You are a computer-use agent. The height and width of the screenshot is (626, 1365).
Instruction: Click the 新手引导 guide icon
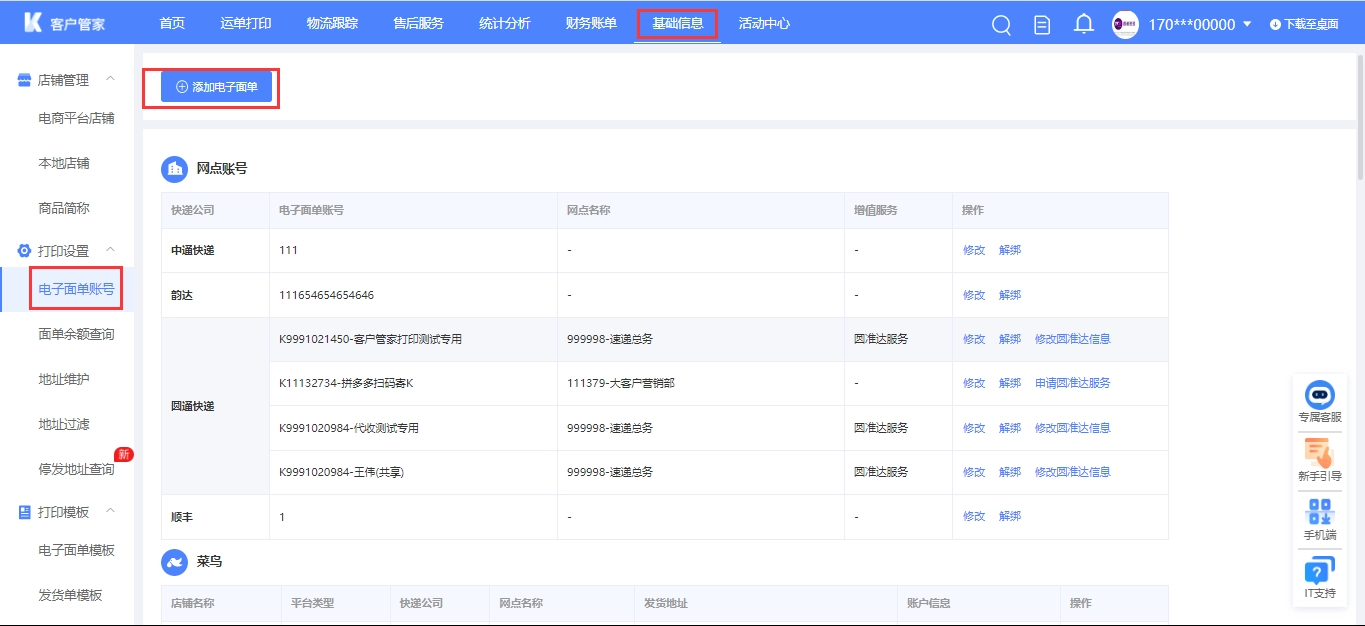[x=1320, y=454]
